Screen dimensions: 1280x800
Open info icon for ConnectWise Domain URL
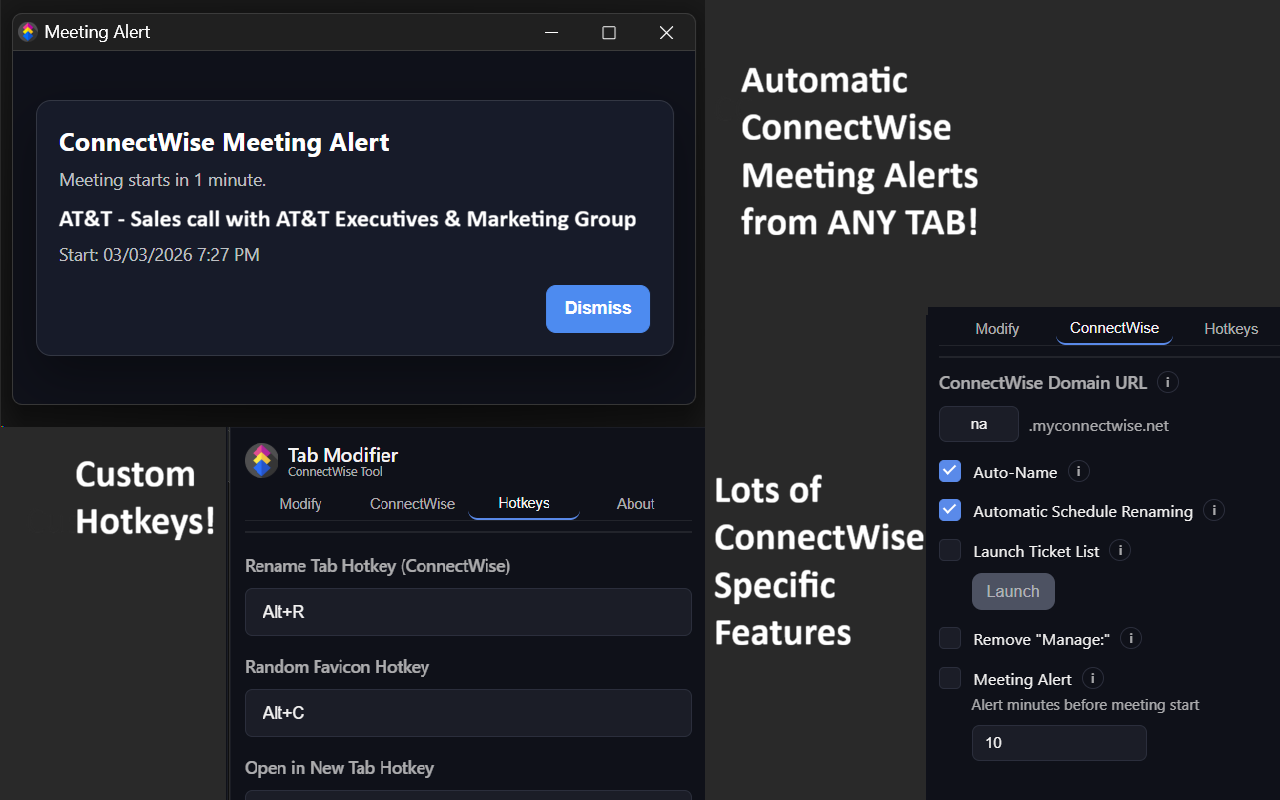1167,382
